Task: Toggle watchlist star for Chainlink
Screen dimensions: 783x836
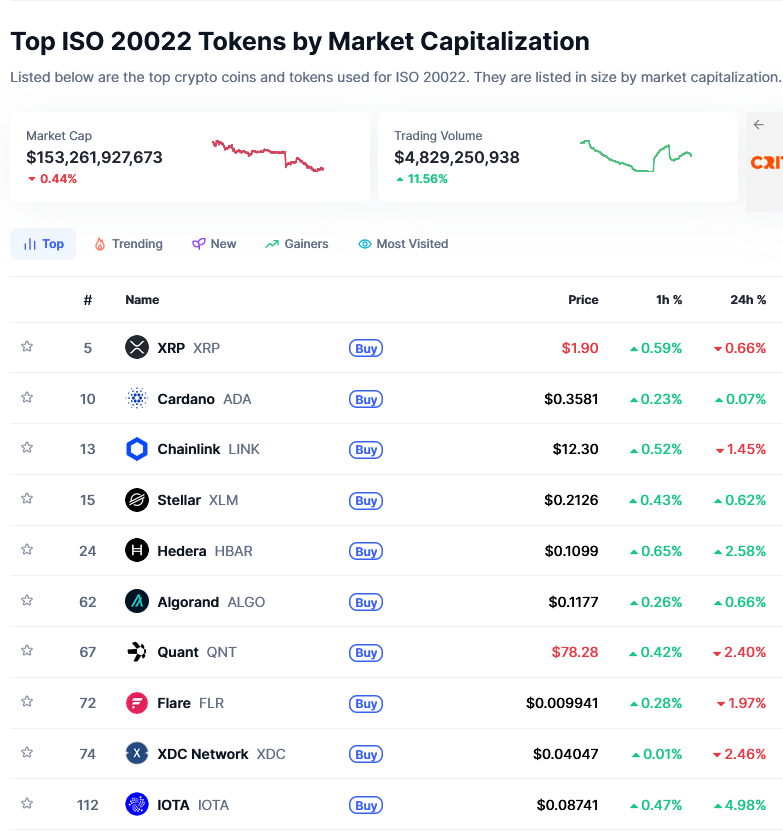Action: point(27,448)
